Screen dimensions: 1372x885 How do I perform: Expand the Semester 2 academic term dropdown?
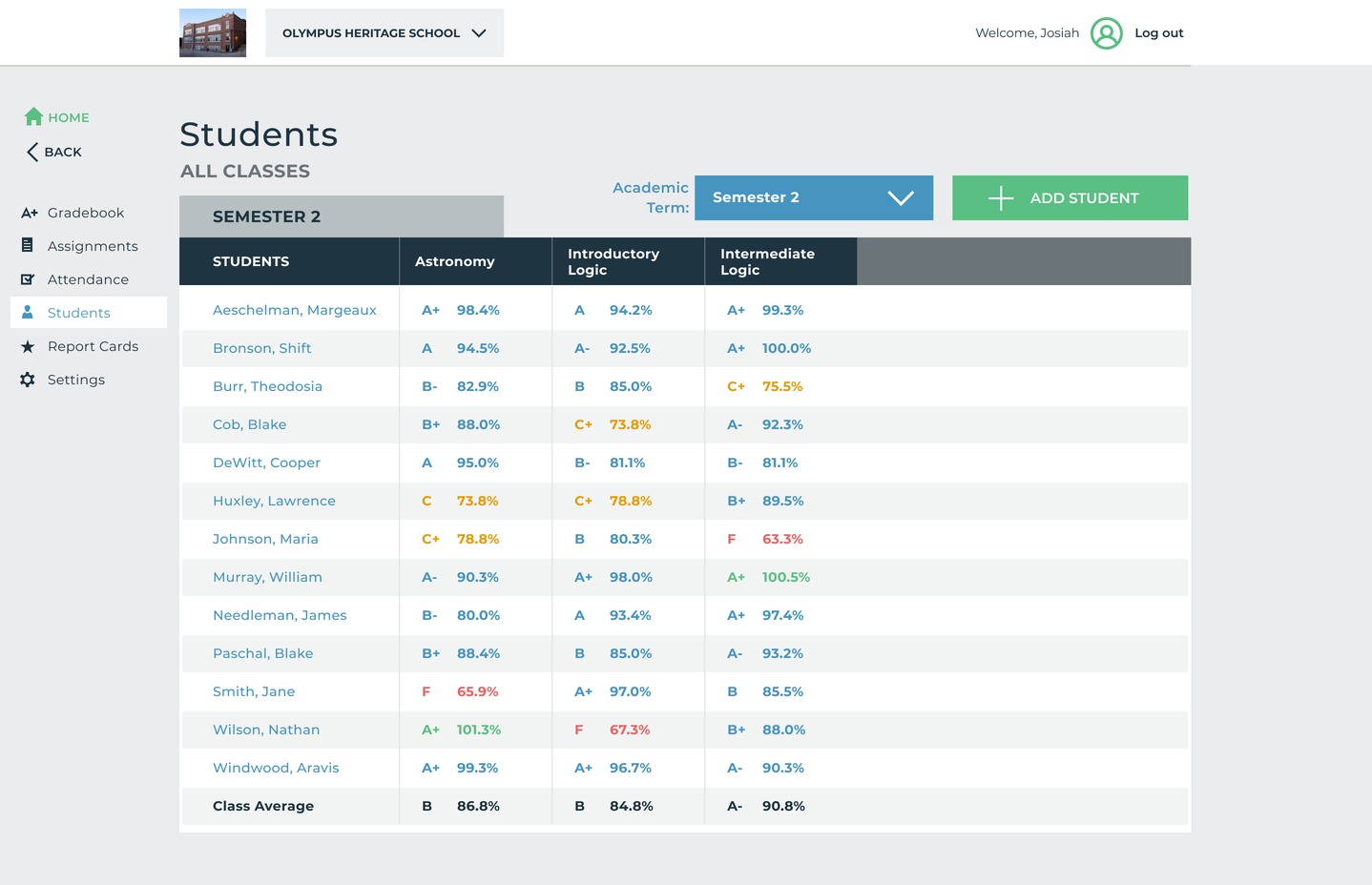coord(813,197)
